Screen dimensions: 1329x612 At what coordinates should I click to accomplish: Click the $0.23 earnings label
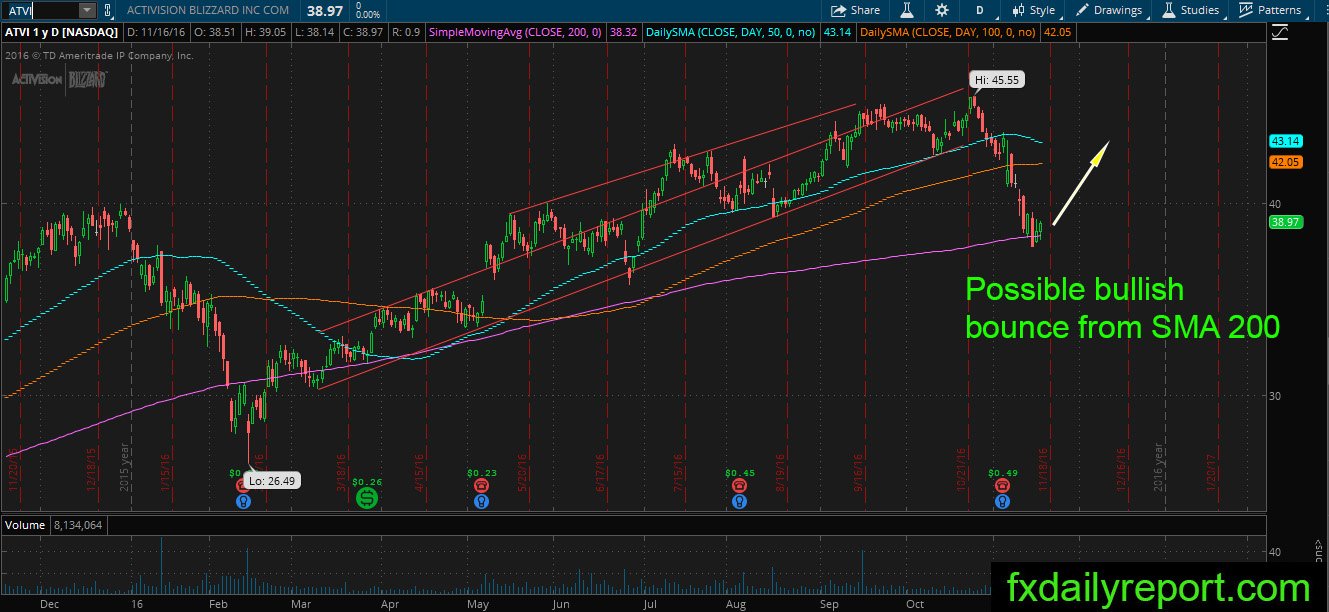[x=482, y=472]
